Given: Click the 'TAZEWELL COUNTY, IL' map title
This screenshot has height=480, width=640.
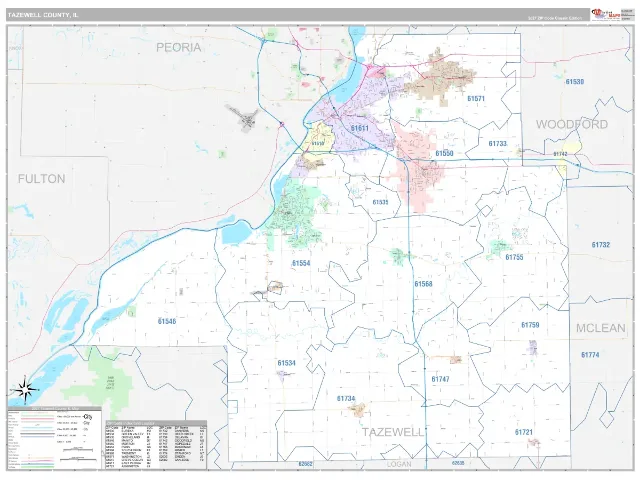Looking at the screenshot, I should point(43,15).
